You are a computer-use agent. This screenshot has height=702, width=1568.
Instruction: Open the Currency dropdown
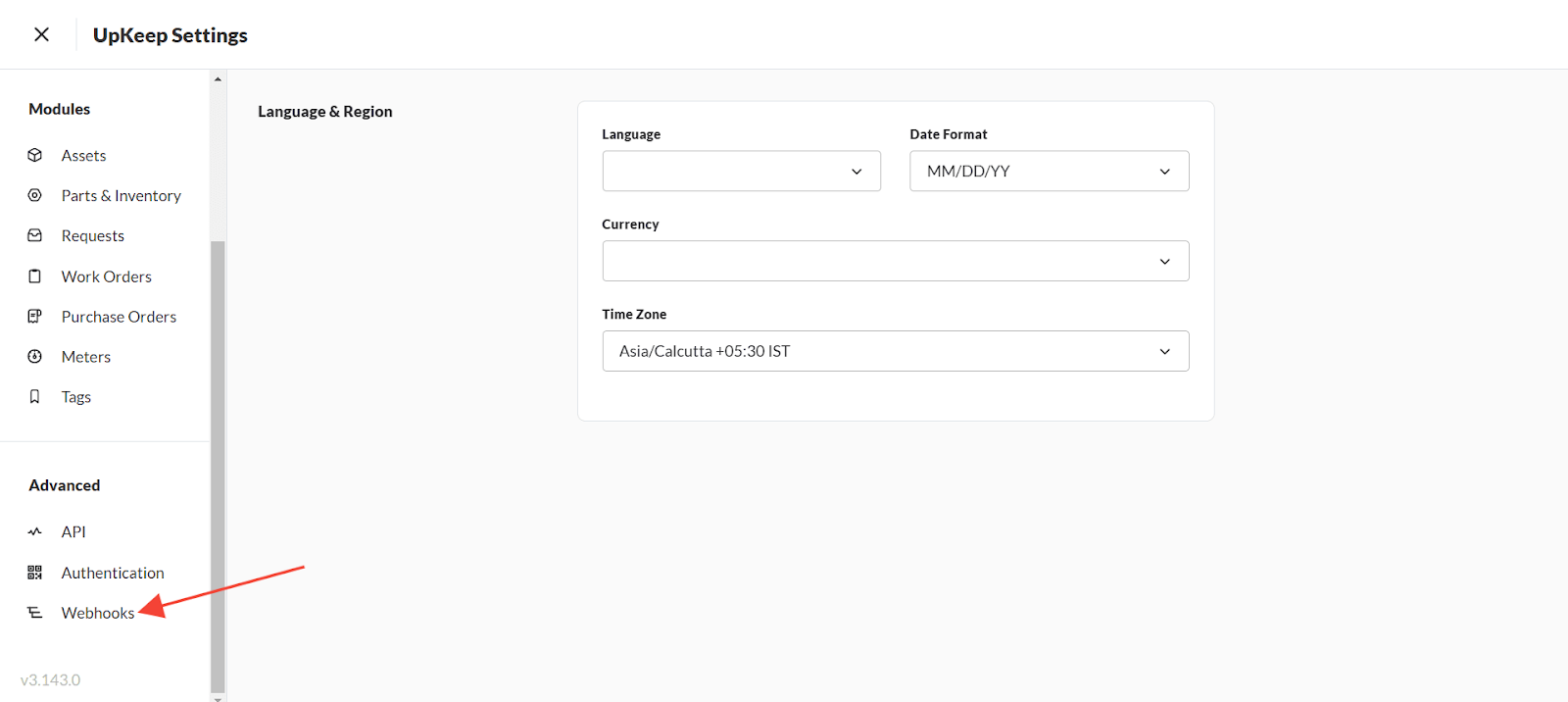pos(896,261)
